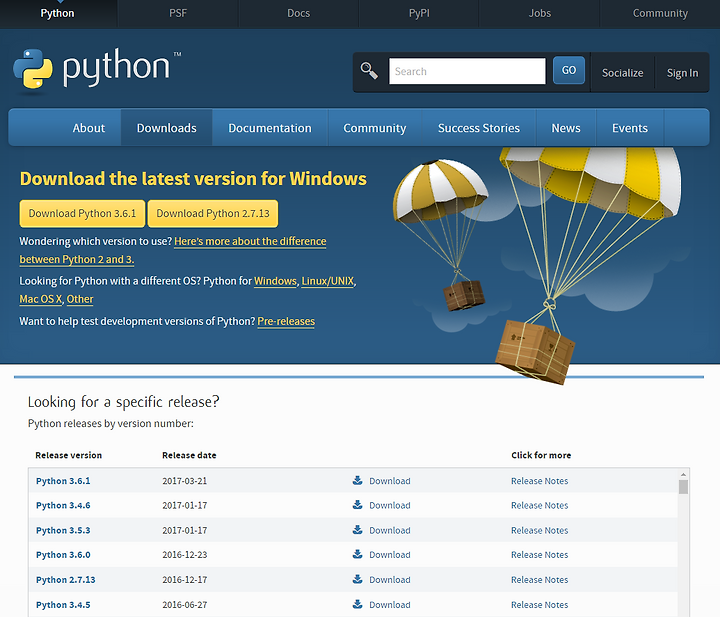
Task: Open Release Notes for Python 3.4.5
Action: 540,605
